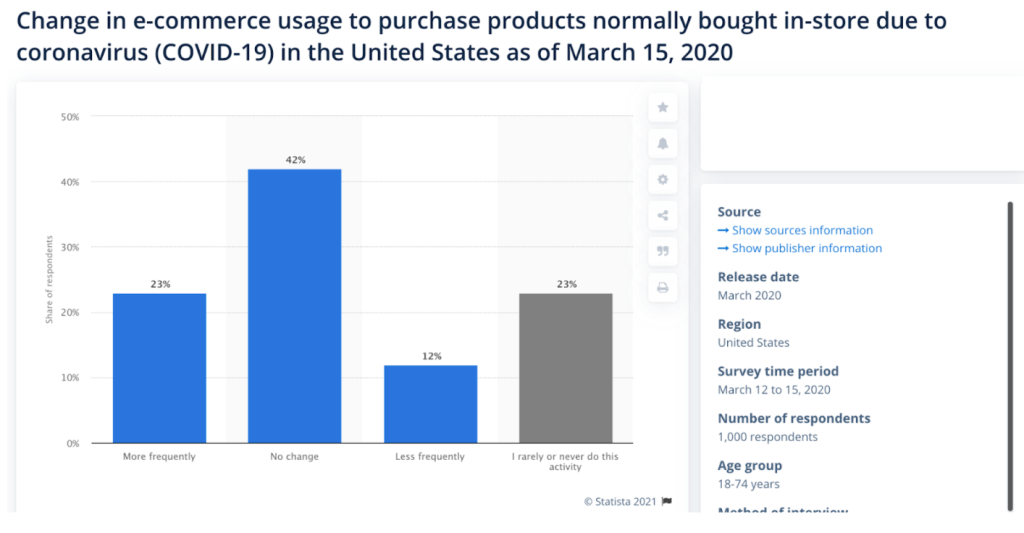Click the print chart icon
Viewport: 1024px width, 533px height.
coord(662,288)
